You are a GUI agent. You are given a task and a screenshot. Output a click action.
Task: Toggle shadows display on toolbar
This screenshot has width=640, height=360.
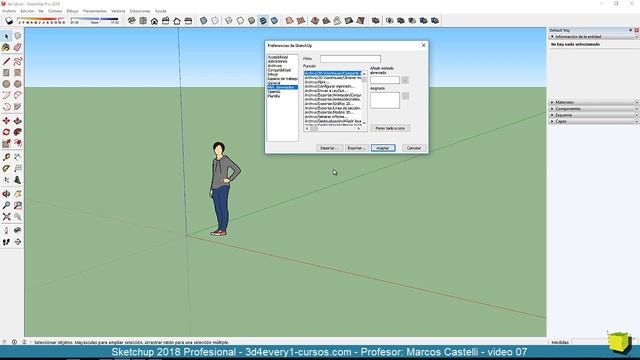(x=9, y=20)
